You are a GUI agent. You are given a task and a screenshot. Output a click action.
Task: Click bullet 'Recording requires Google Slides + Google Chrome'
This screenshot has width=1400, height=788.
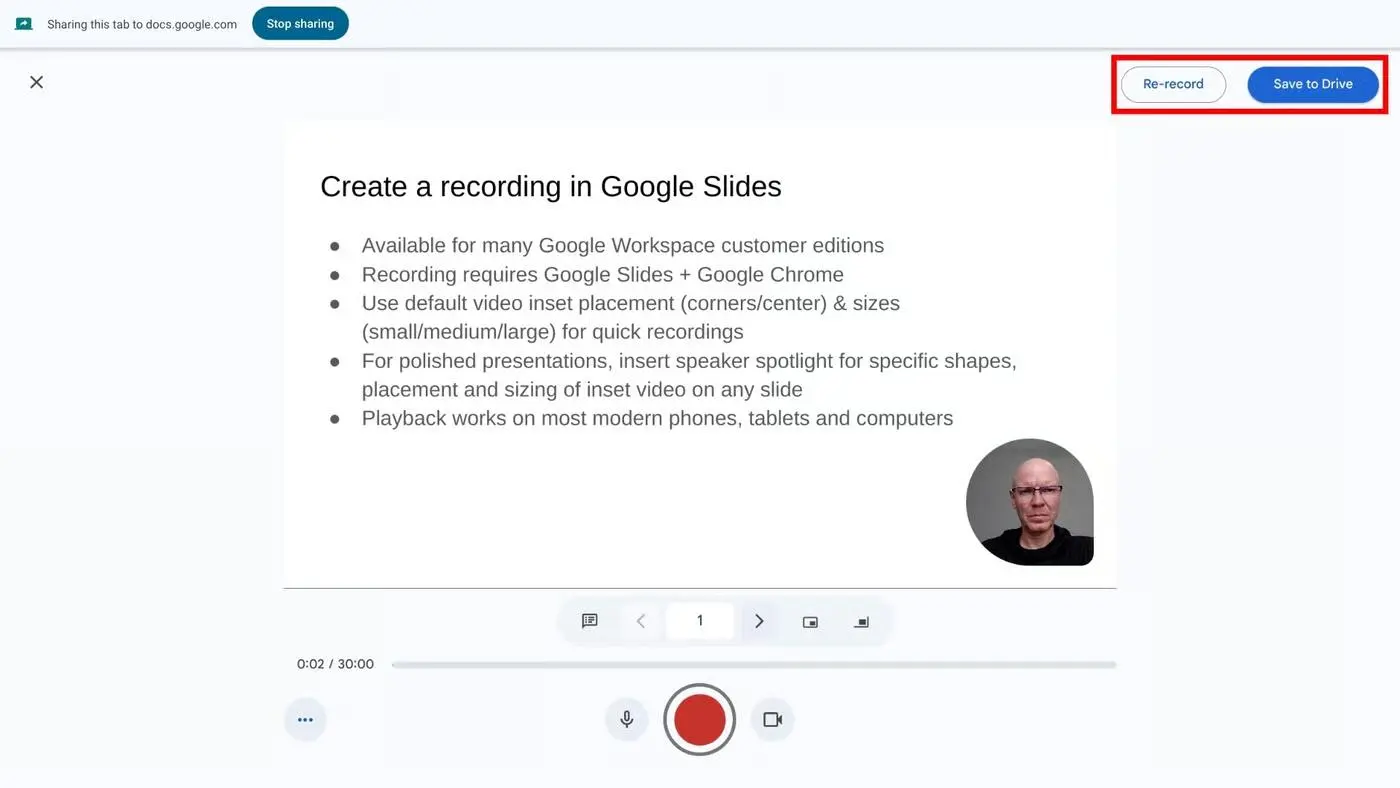pyautogui.click(x=603, y=274)
